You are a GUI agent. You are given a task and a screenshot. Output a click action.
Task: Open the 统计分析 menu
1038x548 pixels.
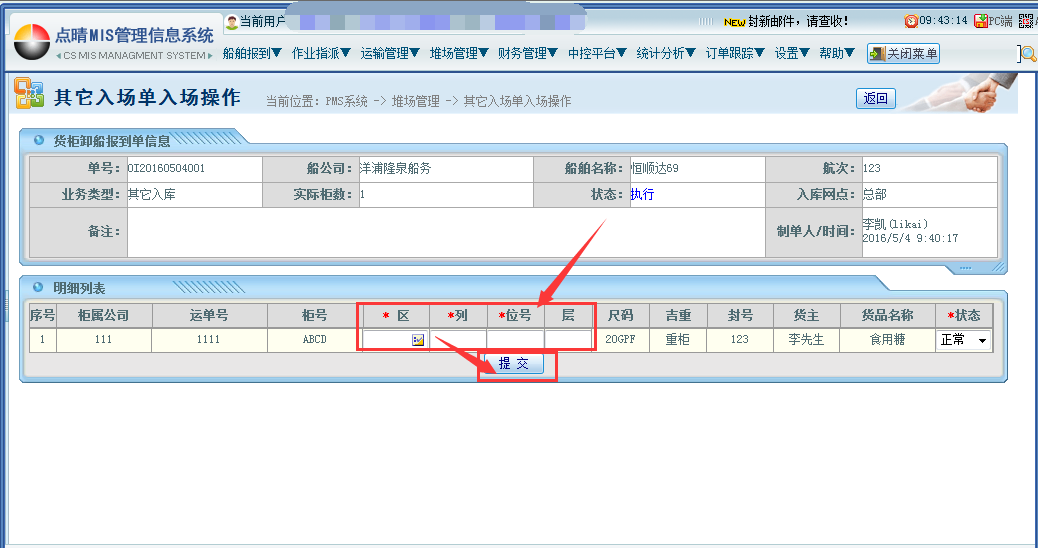pos(666,54)
